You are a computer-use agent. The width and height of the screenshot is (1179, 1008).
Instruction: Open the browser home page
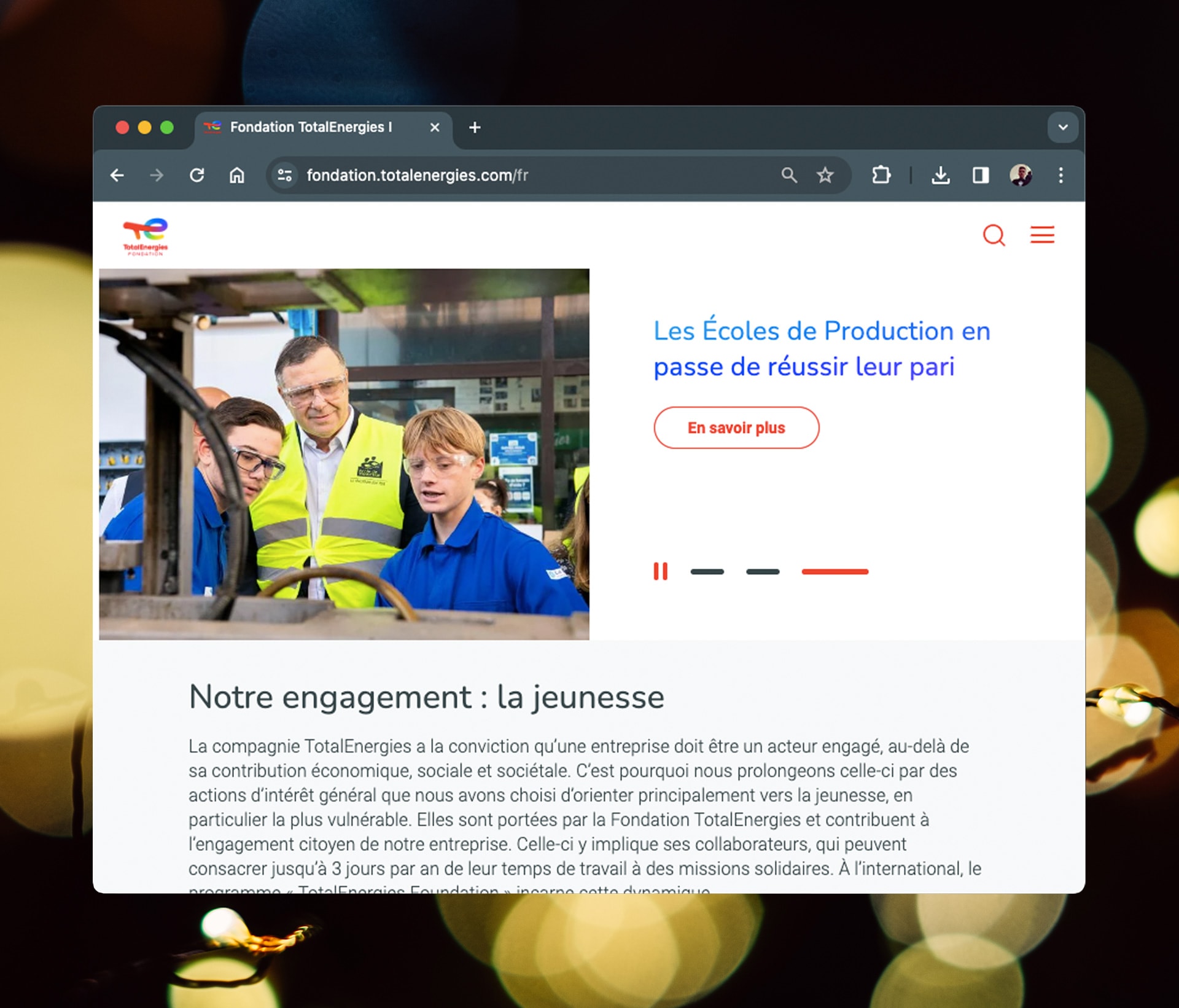237,176
